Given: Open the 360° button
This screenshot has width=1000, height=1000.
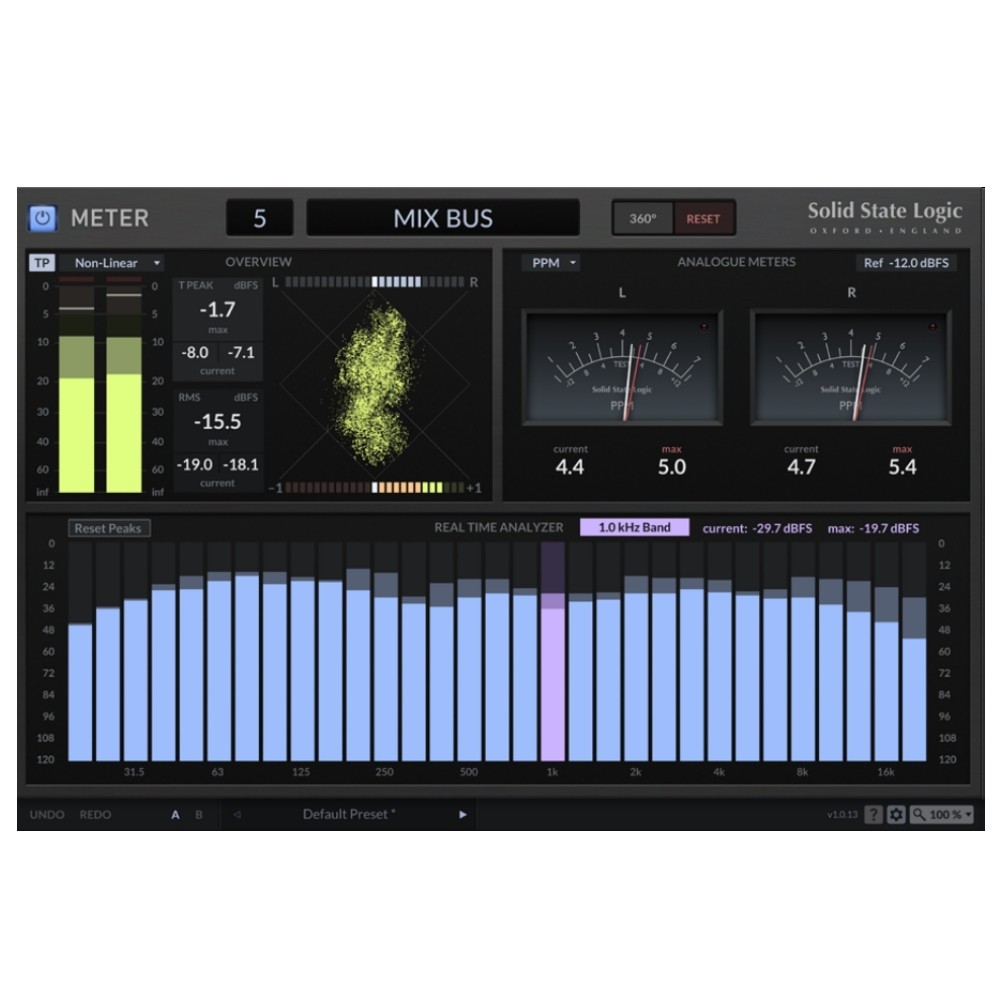Looking at the screenshot, I should 642,218.
